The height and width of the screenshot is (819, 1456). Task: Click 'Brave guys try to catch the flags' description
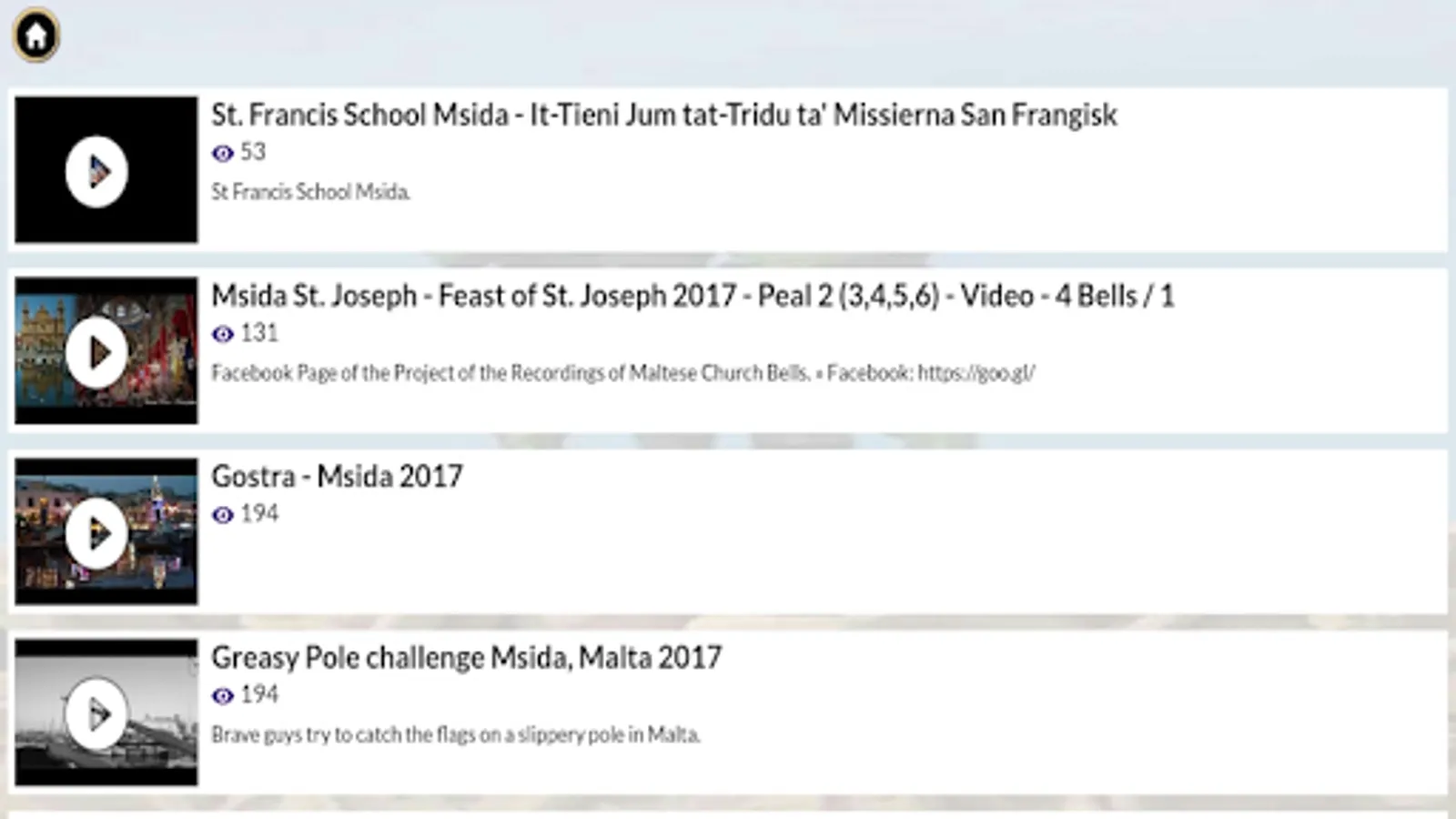click(x=456, y=735)
